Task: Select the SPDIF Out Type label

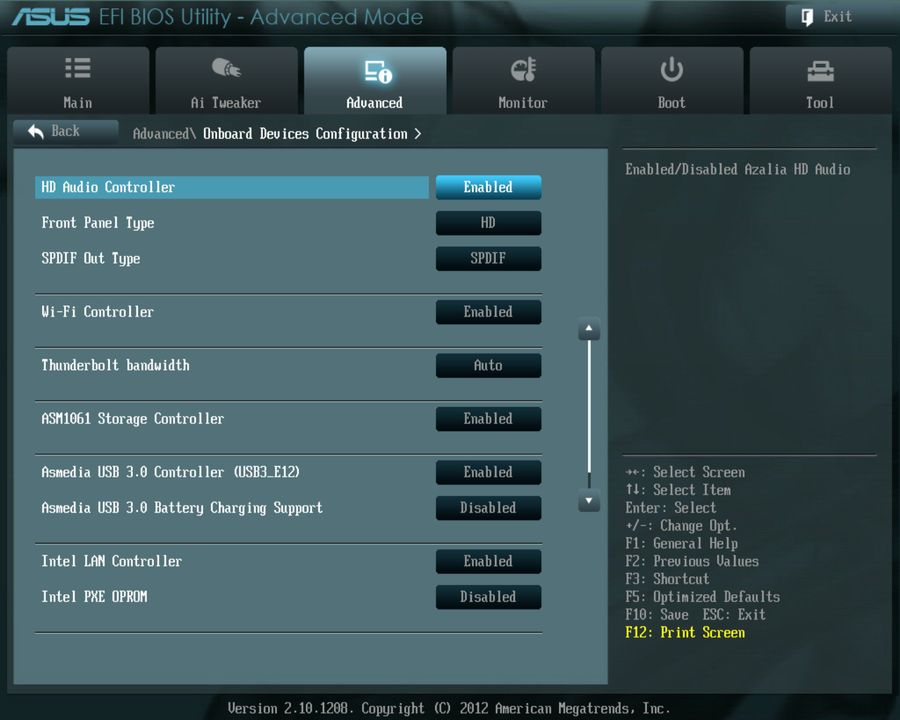Action: tap(91, 259)
